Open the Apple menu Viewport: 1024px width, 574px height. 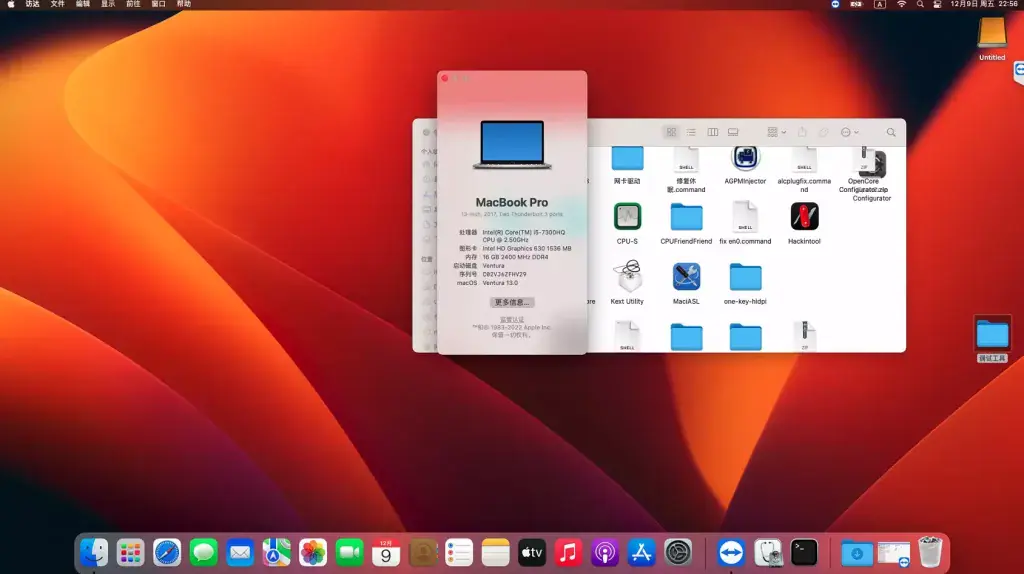click(10, 4)
